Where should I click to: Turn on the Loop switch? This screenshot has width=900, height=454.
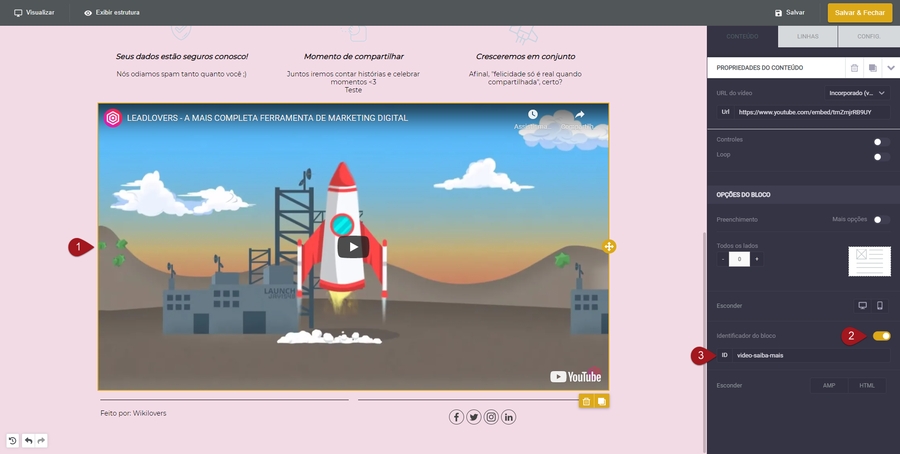point(880,157)
